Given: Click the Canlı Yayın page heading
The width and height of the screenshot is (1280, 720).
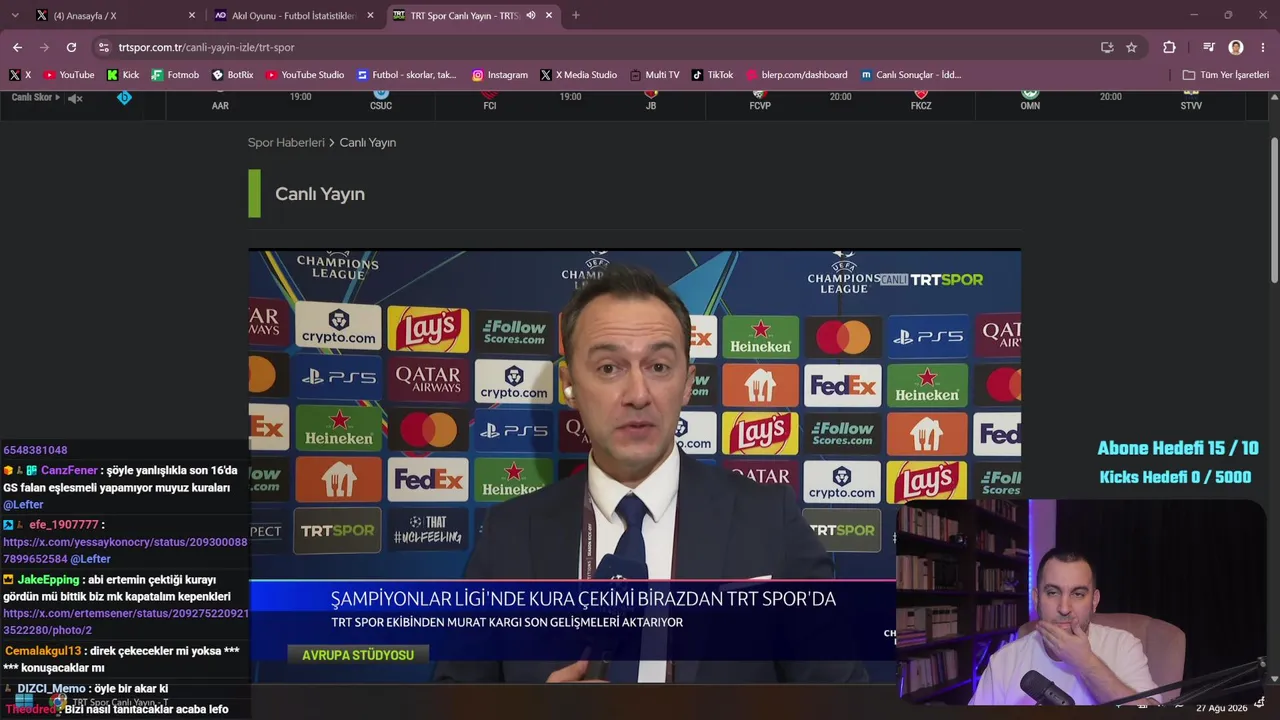Looking at the screenshot, I should click(320, 194).
